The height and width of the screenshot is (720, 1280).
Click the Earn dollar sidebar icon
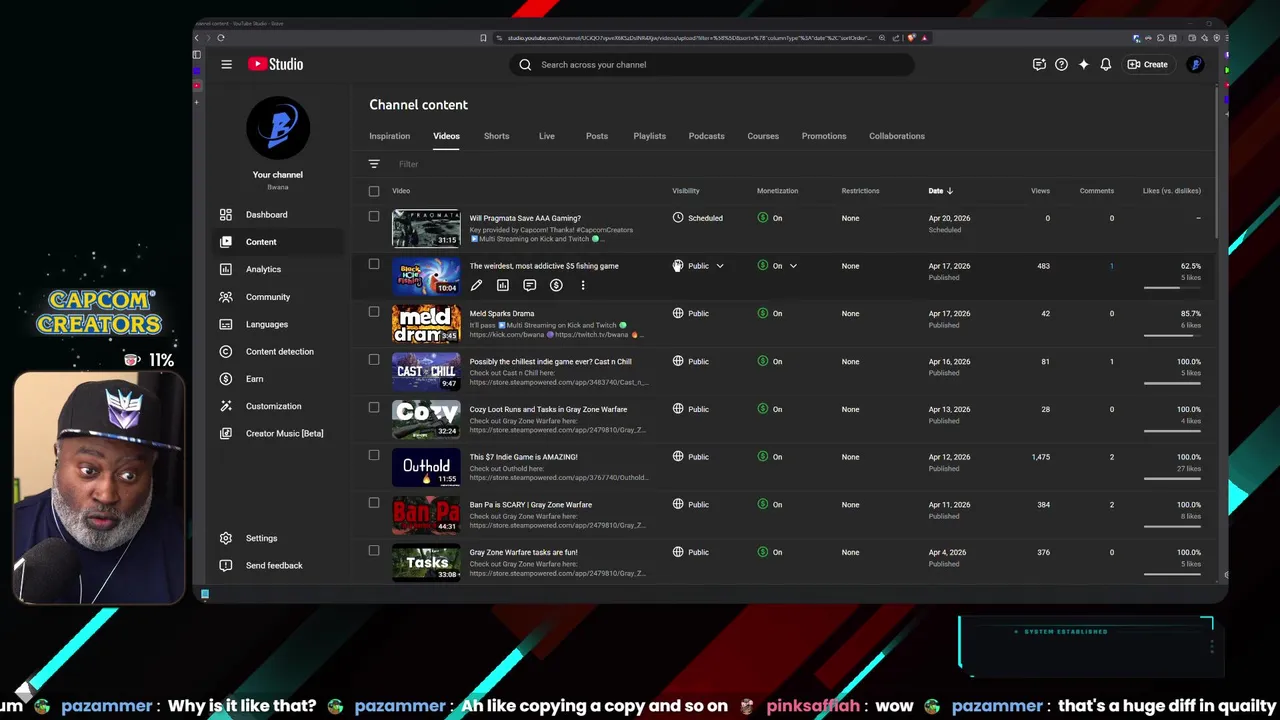coord(226,379)
